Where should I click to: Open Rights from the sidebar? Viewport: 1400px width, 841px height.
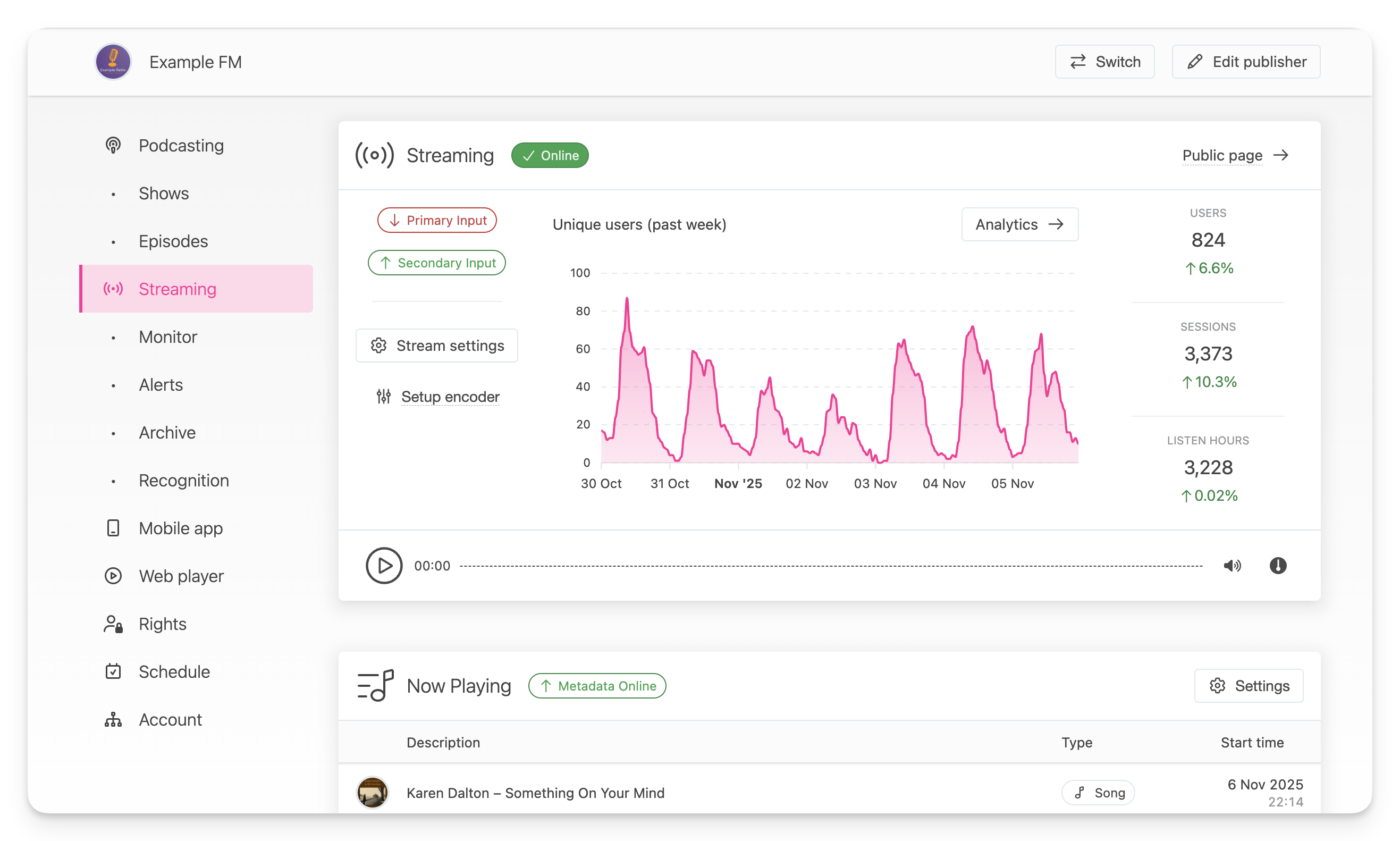coord(162,624)
